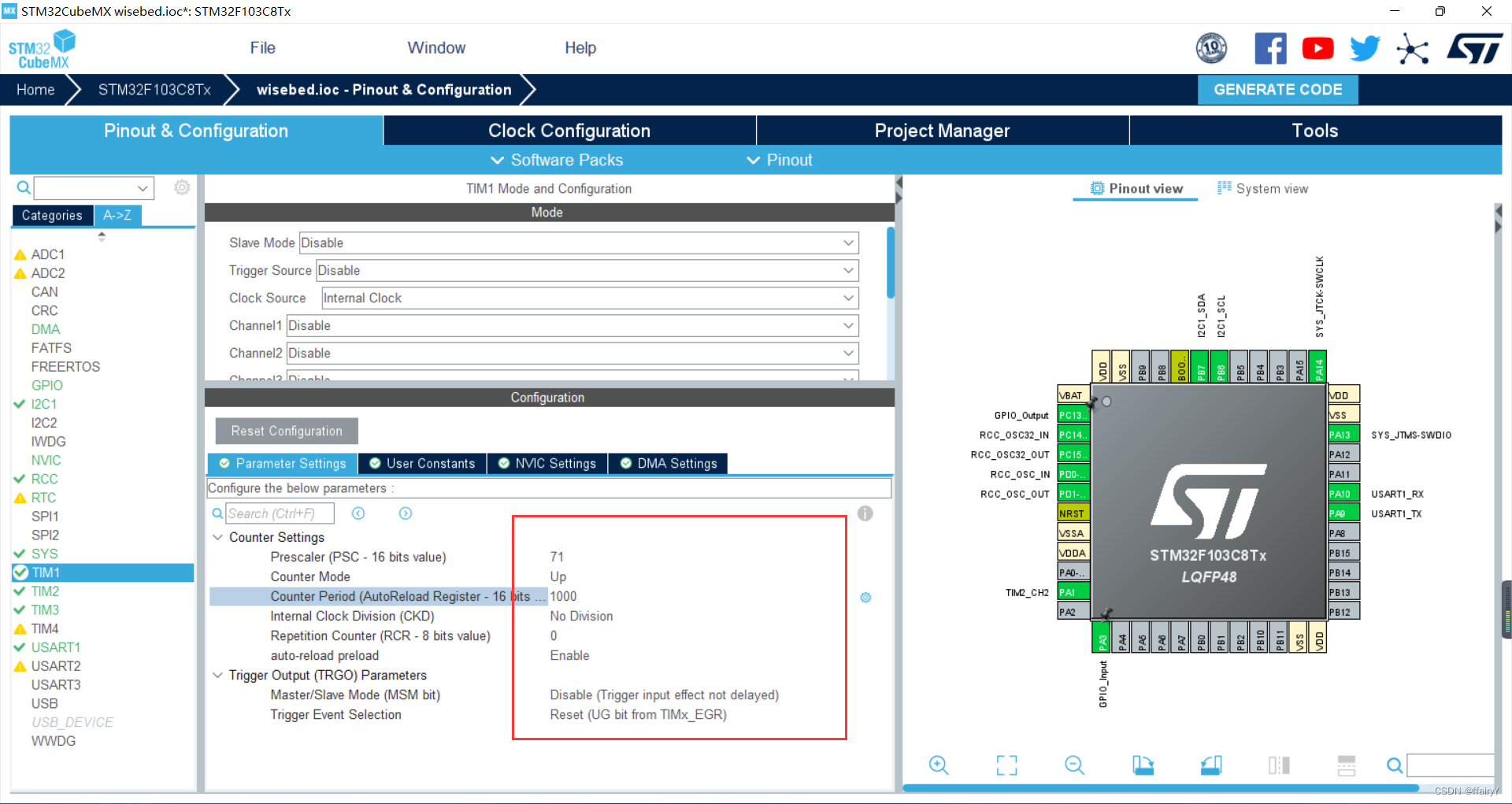Screen dimensions: 1512x804
Task: Toggle the vertical split view icon
Action: (x=1279, y=765)
